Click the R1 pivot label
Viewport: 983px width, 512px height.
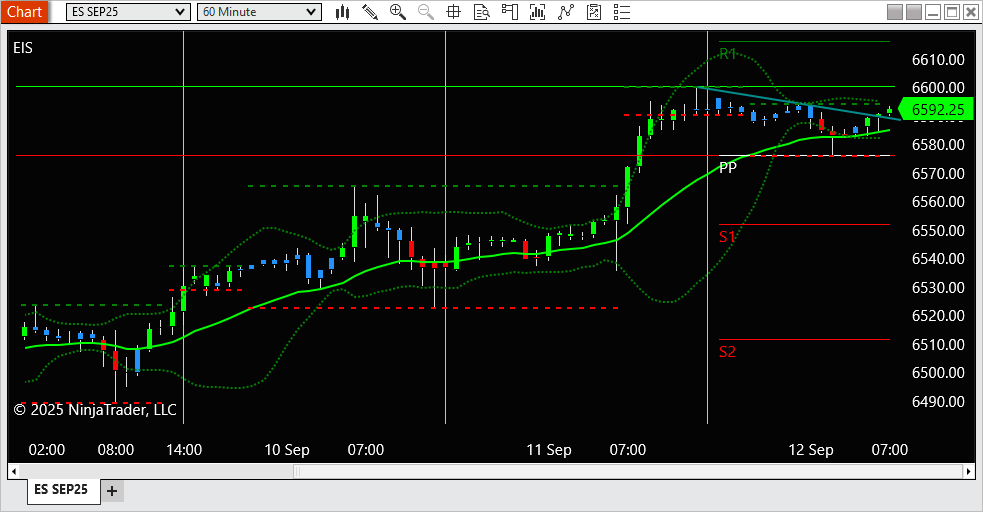pos(727,54)
